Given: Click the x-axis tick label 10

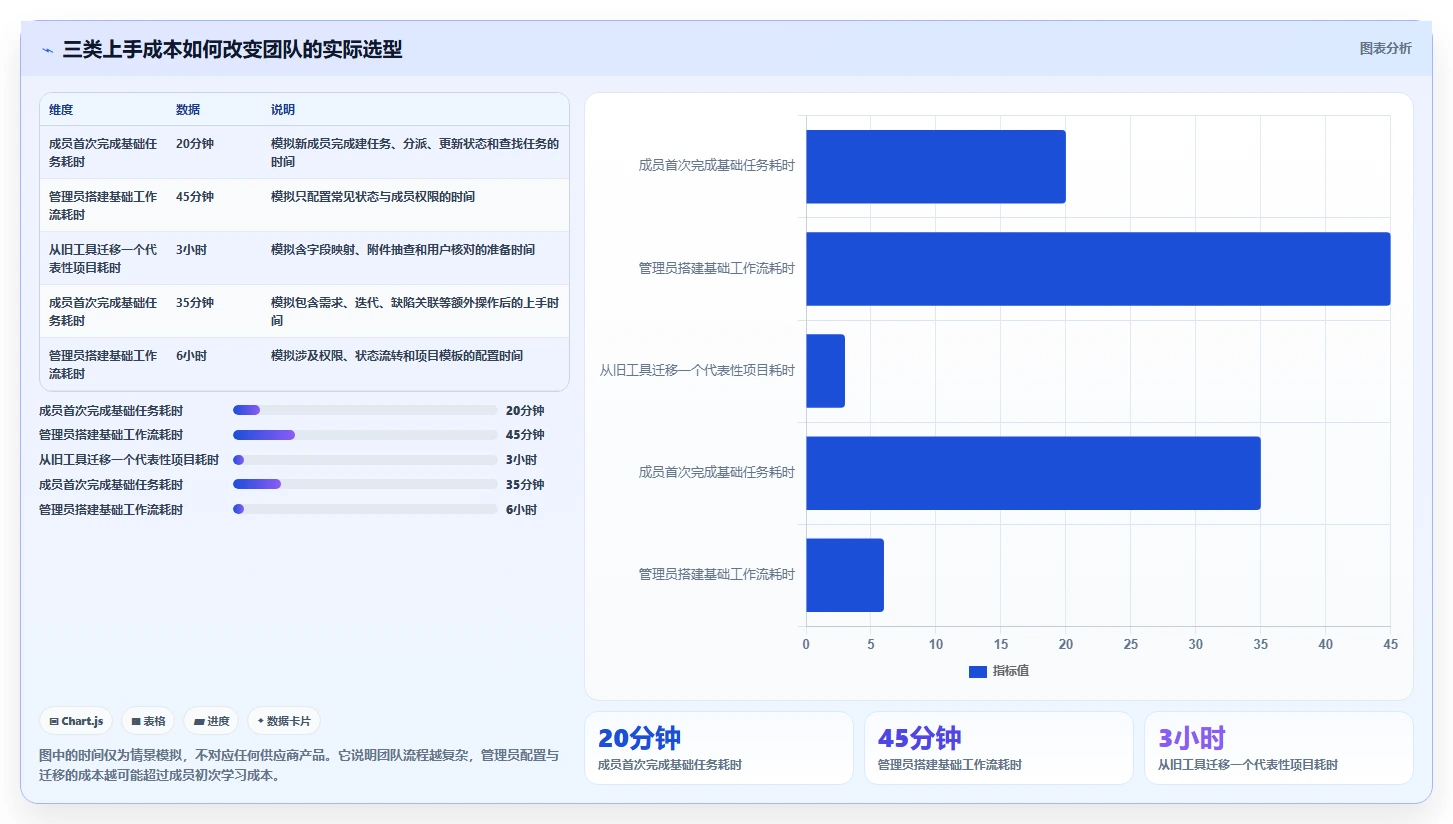Looking at the screenshot, I should click(x=936, y=645).
